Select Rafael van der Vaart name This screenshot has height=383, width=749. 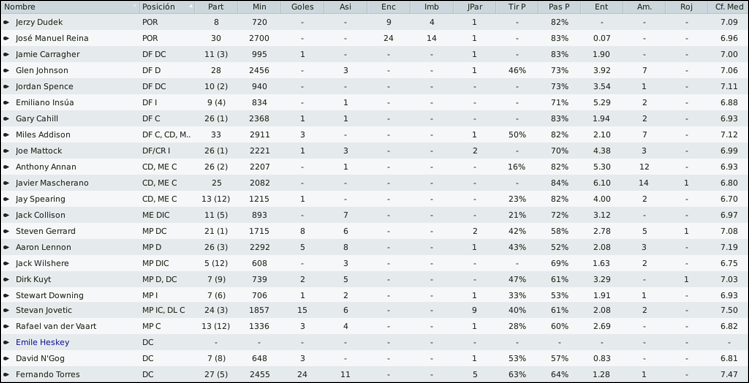pyautogui.click(x=56, y=327)
